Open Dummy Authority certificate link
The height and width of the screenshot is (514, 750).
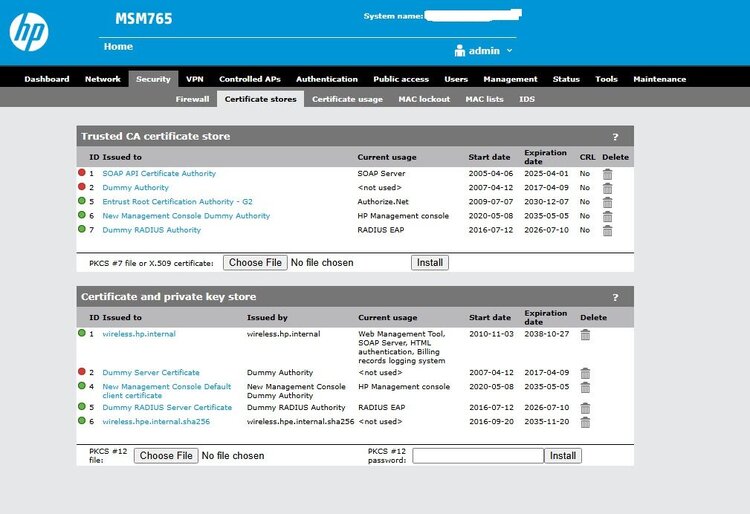pos(135,187)
